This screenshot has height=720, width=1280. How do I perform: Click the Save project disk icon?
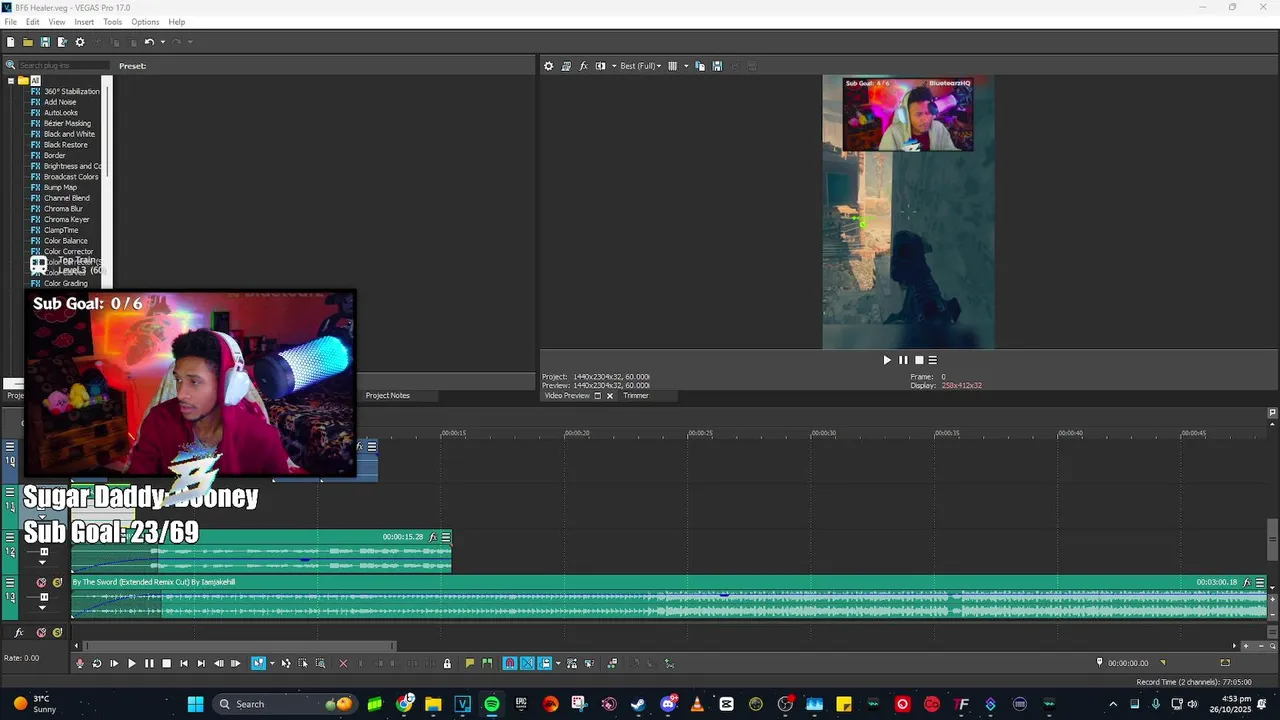point(45,42)
